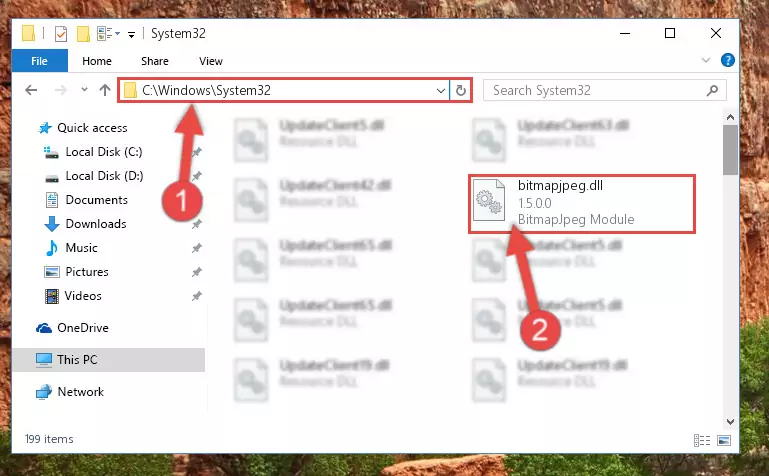
Task: Open the File menu
Action: [39, 61]
